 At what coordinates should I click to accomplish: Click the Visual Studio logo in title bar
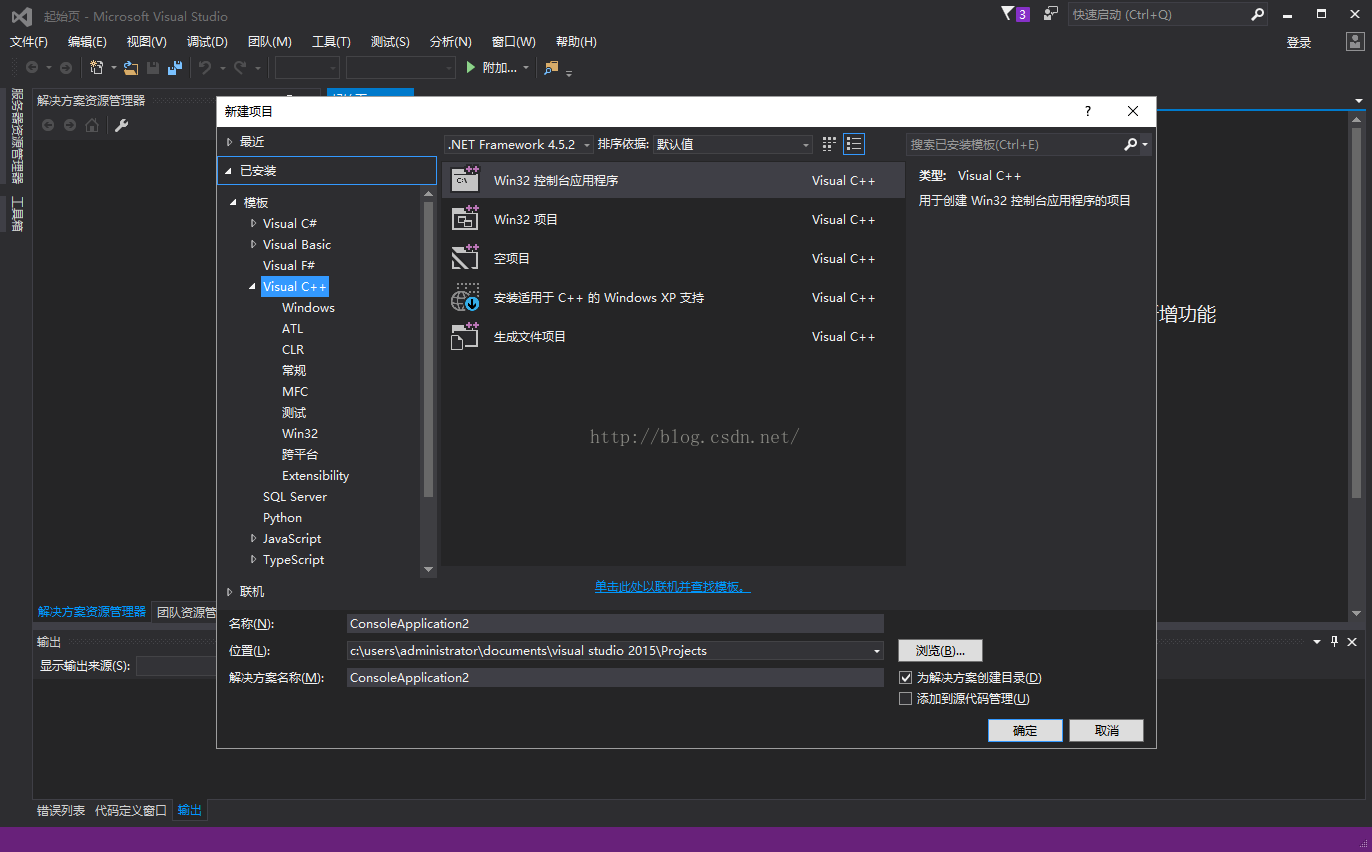(21, 15)
